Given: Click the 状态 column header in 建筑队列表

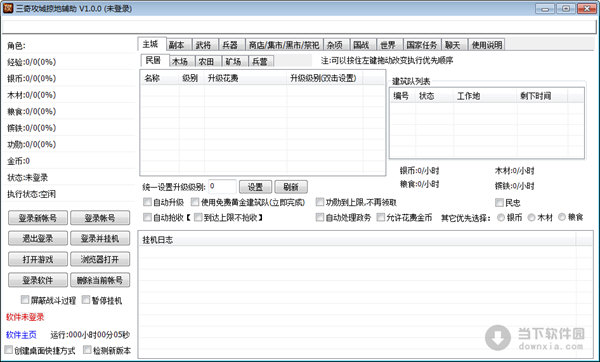Looking at the screenshot, I should (435, 96).
